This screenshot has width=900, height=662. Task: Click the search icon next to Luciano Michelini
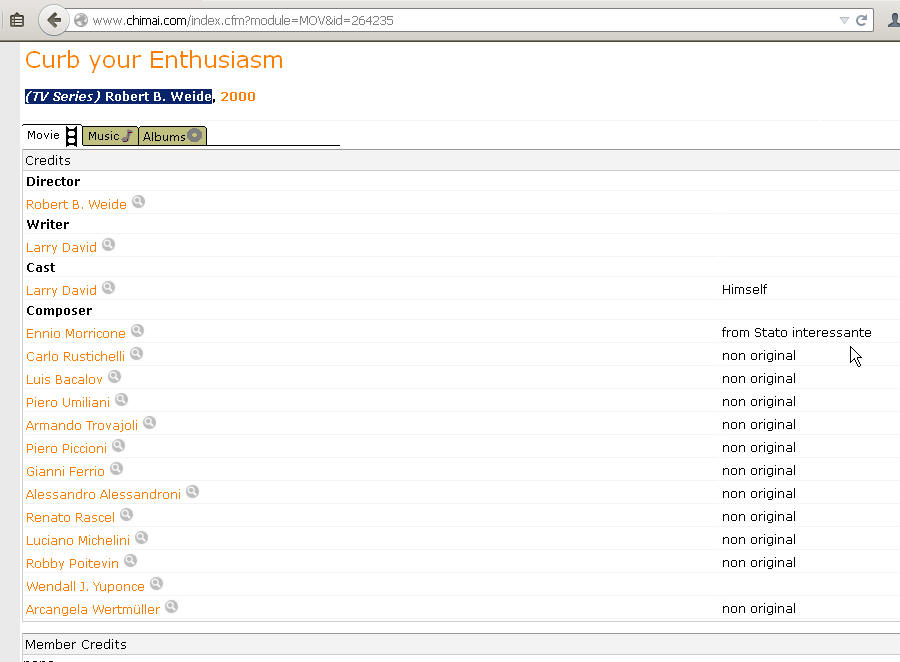tap(141, 538)
